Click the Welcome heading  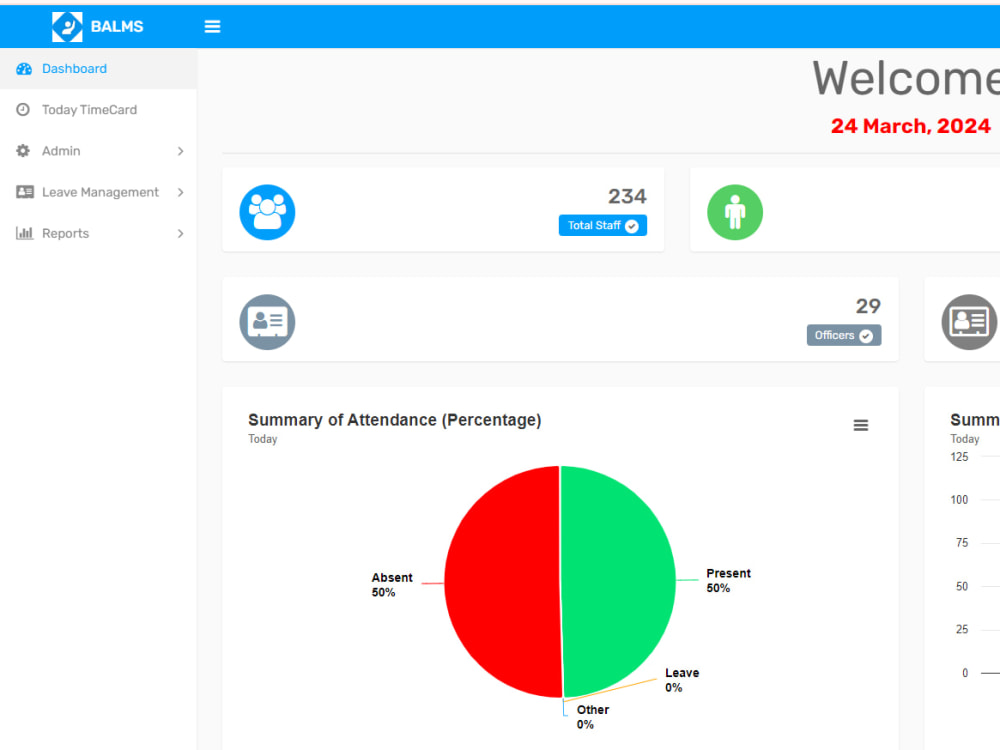(x=906, y=78)
